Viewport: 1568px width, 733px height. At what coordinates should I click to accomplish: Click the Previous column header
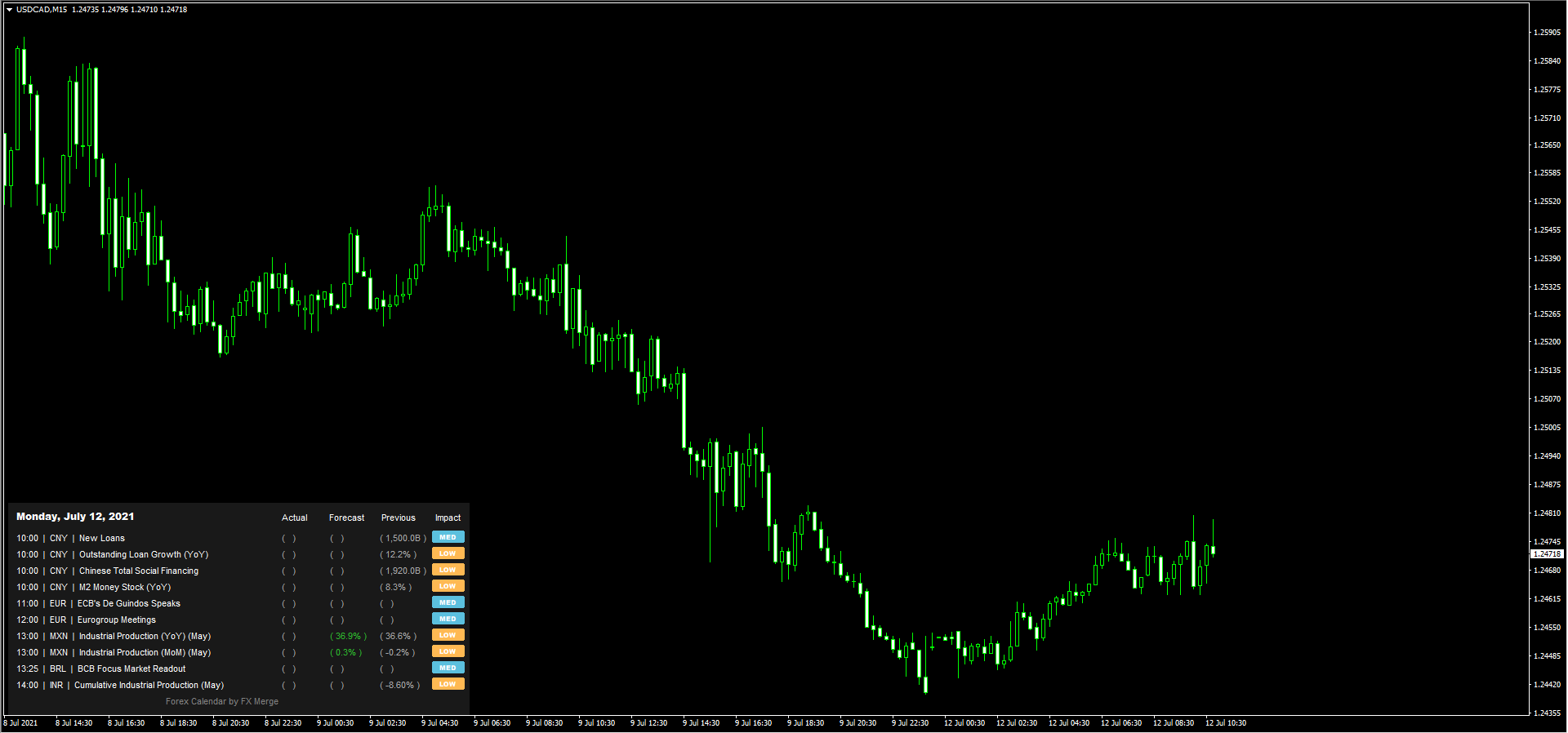[x=399, y=518]
